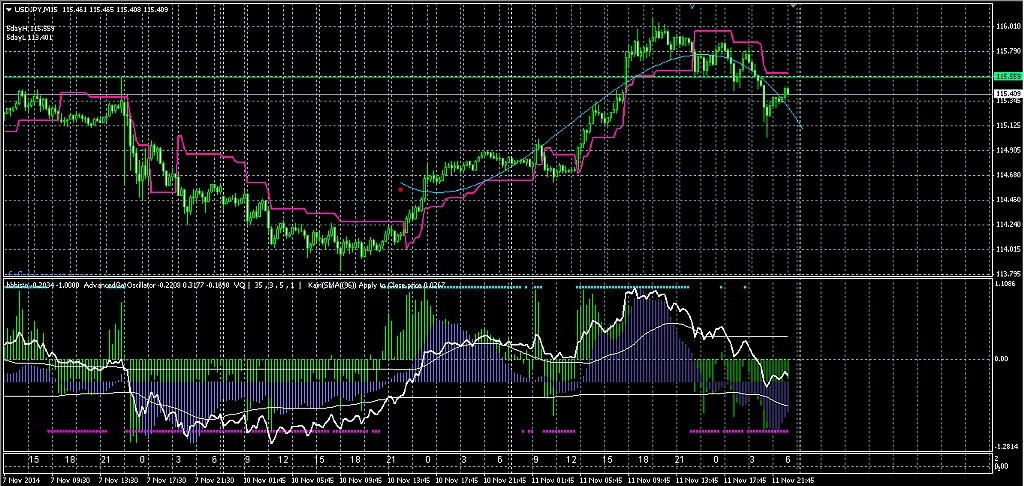The image size is (1024, 486).
Task: Click the SdayL label below SdayH
Action: tap(30, 37)
